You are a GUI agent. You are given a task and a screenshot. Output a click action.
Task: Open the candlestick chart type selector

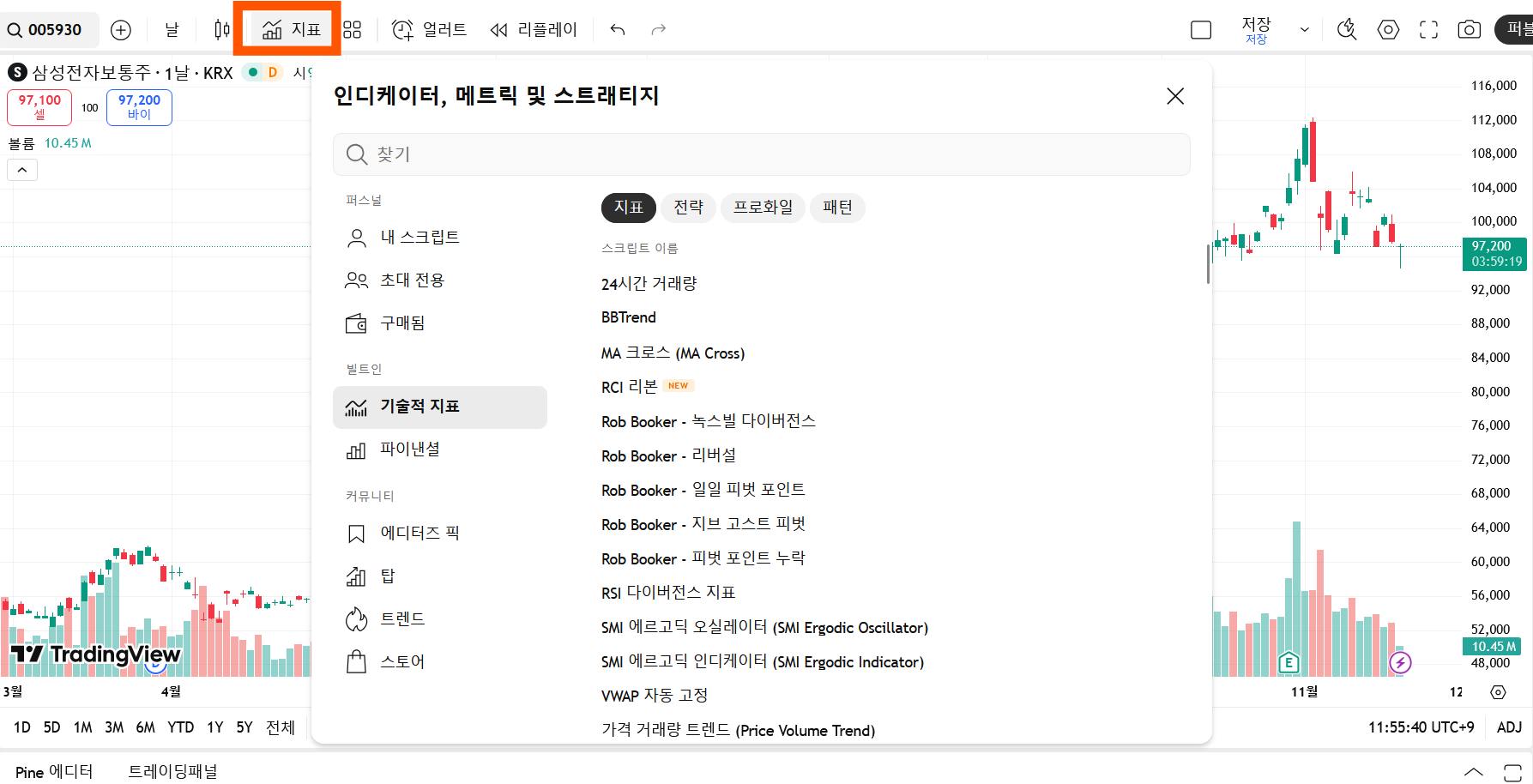221,30
